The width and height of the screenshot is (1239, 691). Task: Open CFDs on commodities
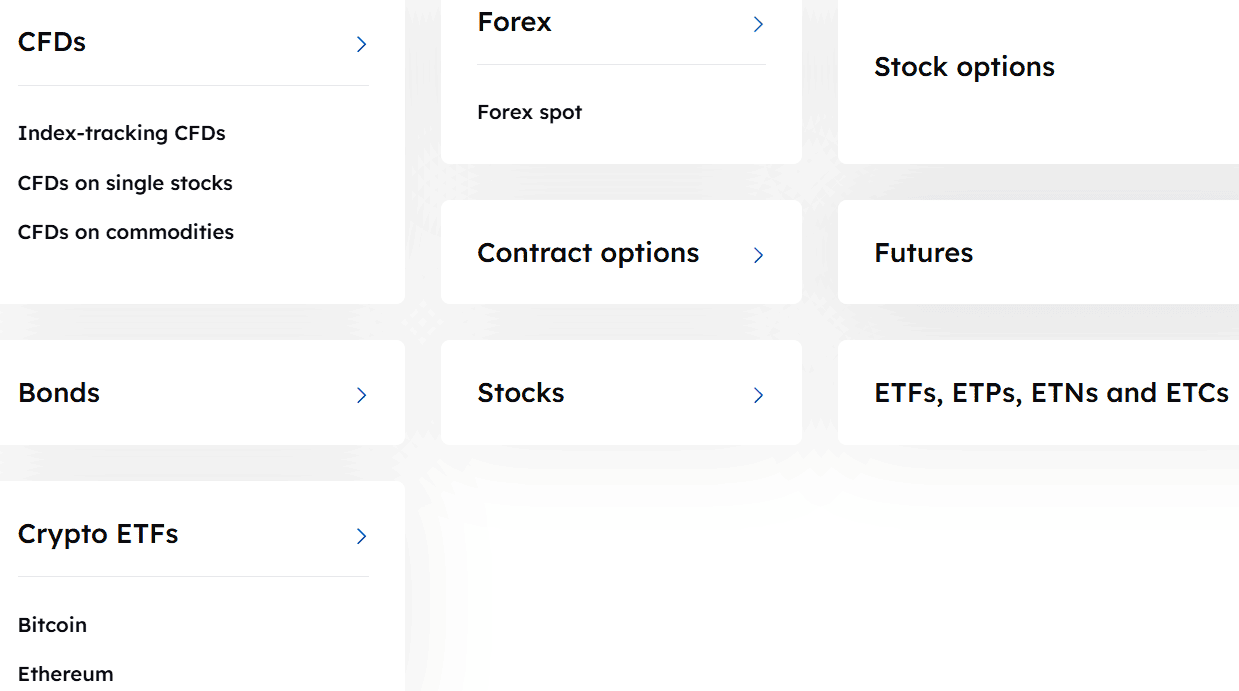125,231
